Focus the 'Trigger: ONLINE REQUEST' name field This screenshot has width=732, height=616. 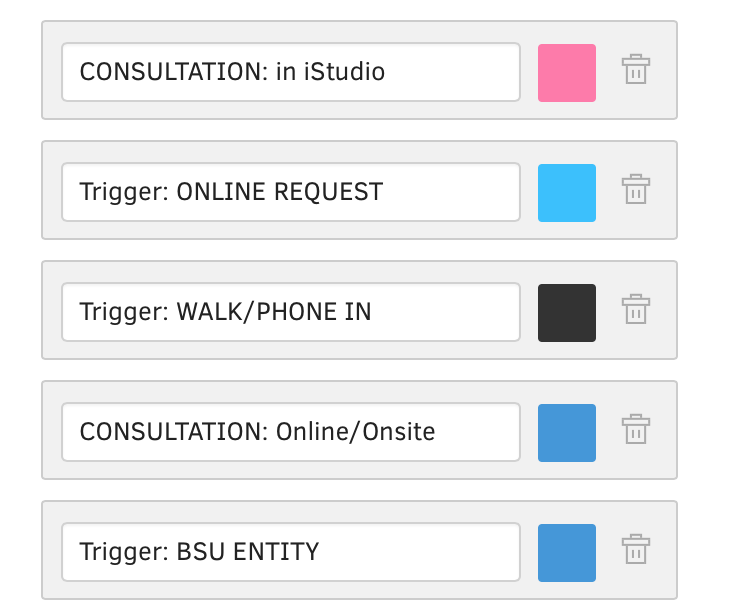[290, 192]
